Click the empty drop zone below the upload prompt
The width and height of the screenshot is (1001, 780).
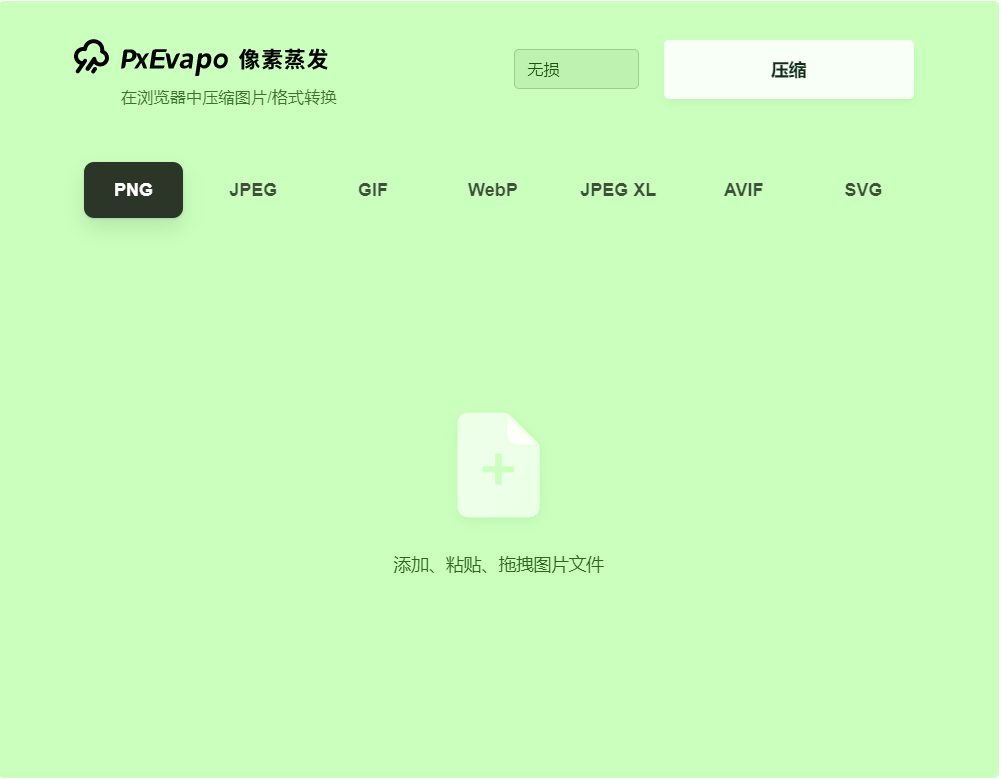(498, 670)
